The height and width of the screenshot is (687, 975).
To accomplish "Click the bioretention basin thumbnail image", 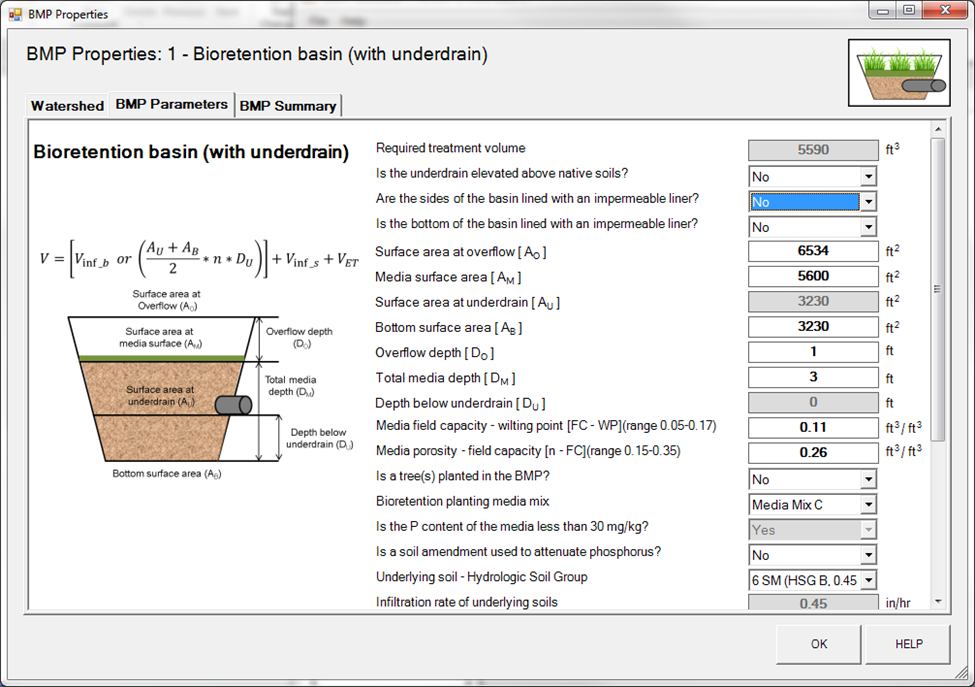I will pos(899,73).
